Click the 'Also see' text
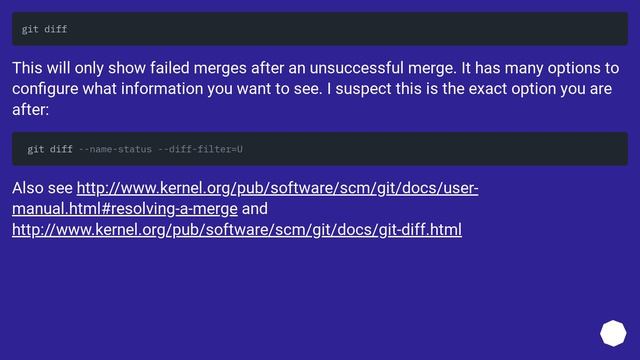This screenshot has width=640, height=360. (42, 188)
